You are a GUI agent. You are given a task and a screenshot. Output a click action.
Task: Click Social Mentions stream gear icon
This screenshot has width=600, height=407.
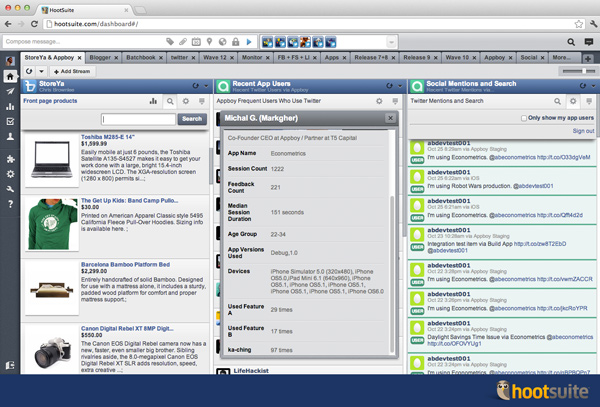tap(573, 101)
